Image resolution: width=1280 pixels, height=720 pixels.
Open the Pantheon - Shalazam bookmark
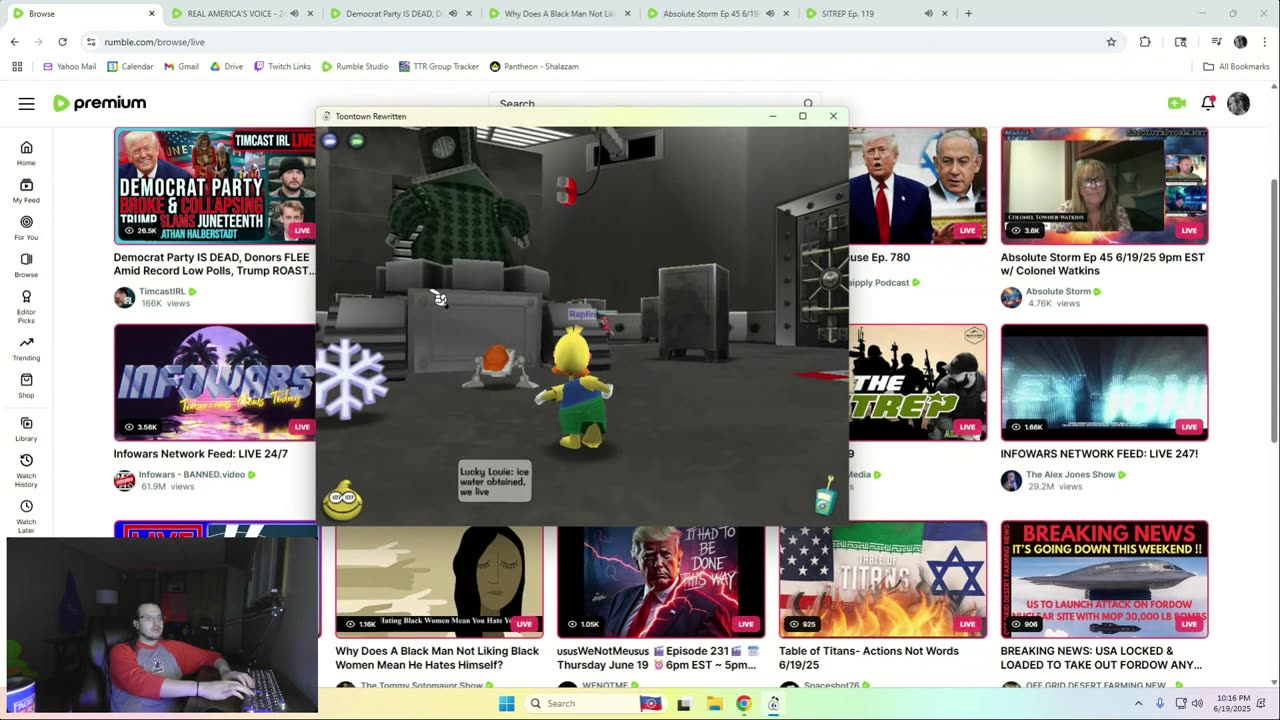534,66
